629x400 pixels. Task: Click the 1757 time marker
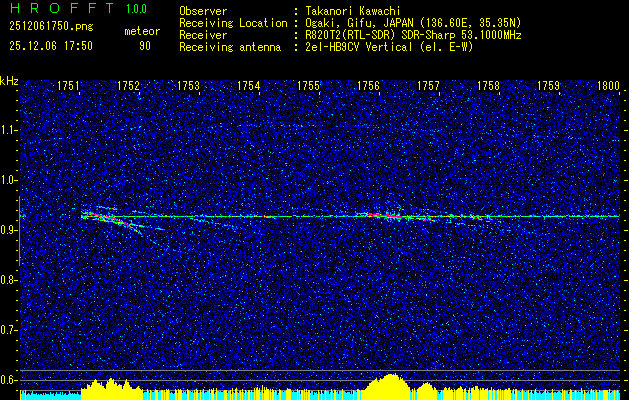(x=428, y=85)
